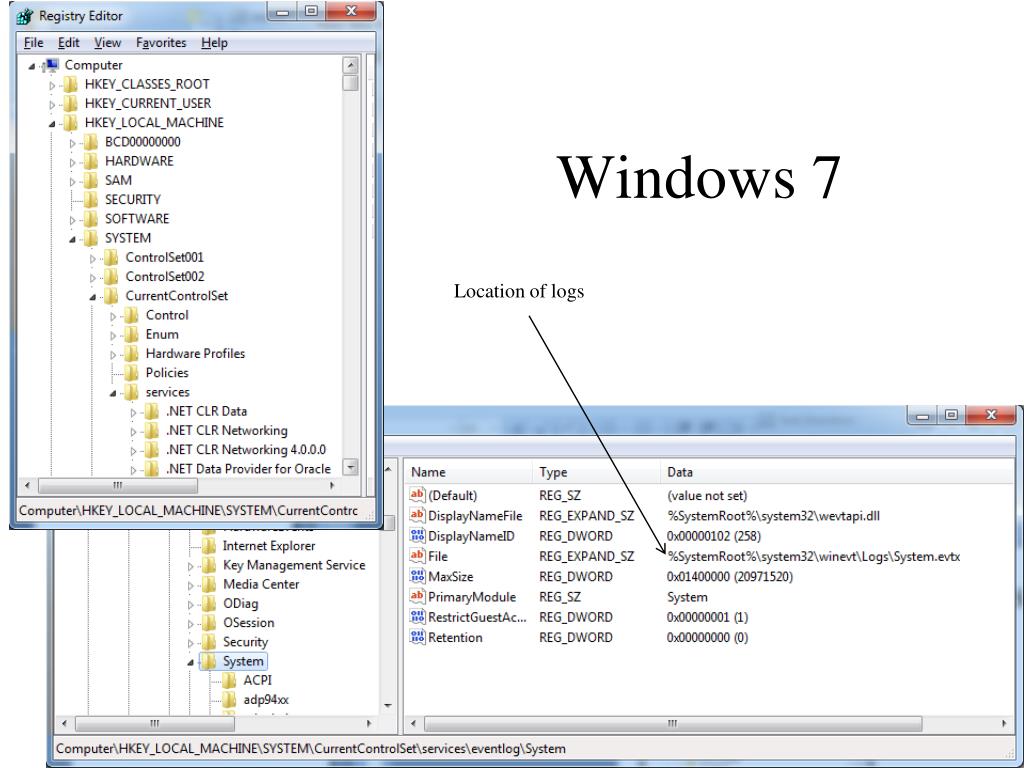Viewport: 1024px width, 768px height.
Task: Select the RestrictGuestAc... DWORD icon
Action: [x=417, y=616]
